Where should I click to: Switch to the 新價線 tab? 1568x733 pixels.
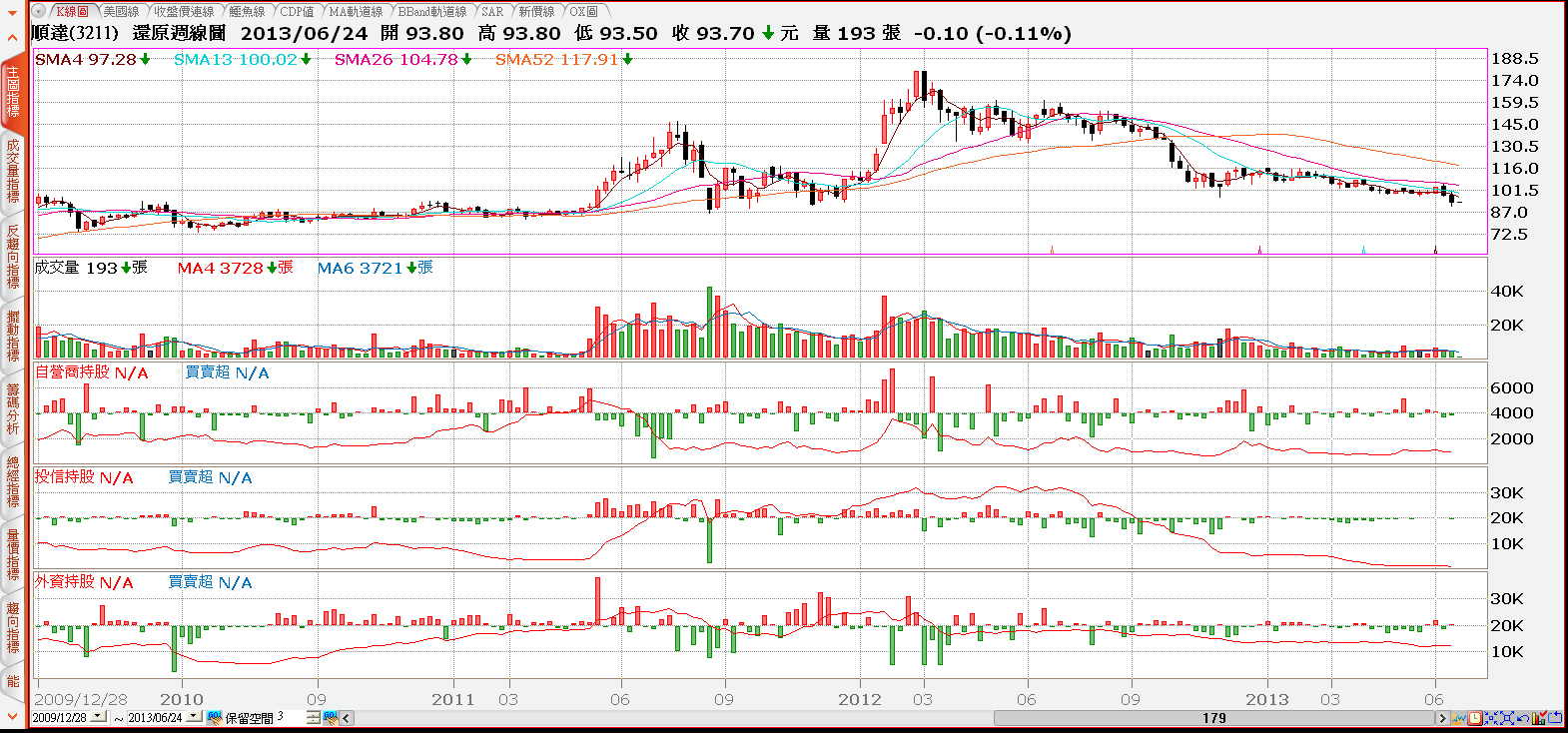point(536,11)
